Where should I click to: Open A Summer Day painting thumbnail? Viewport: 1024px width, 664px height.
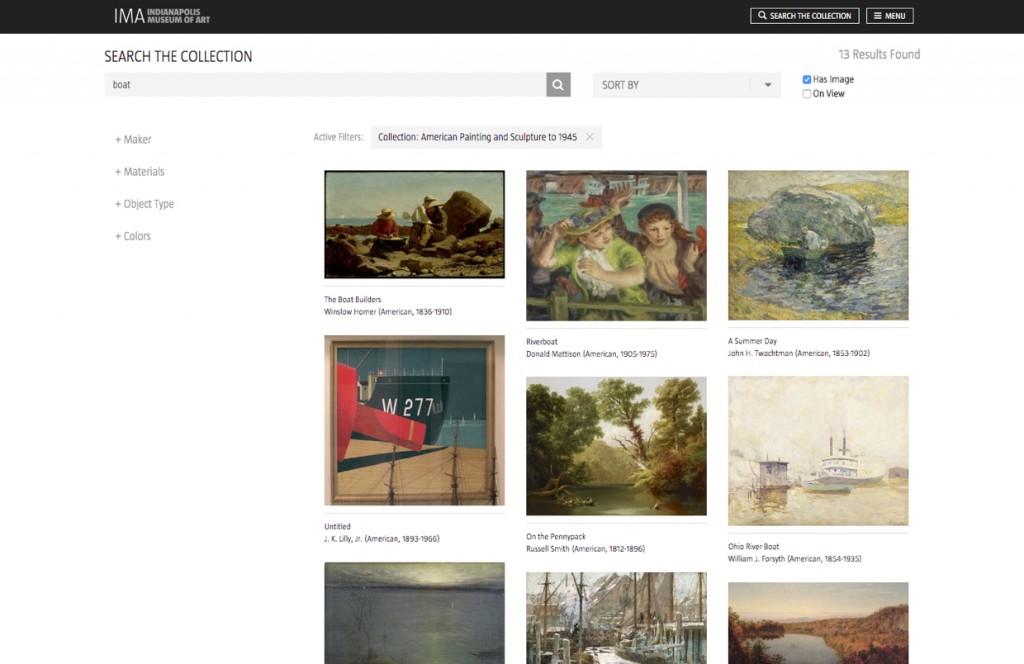tap(818, 245)
